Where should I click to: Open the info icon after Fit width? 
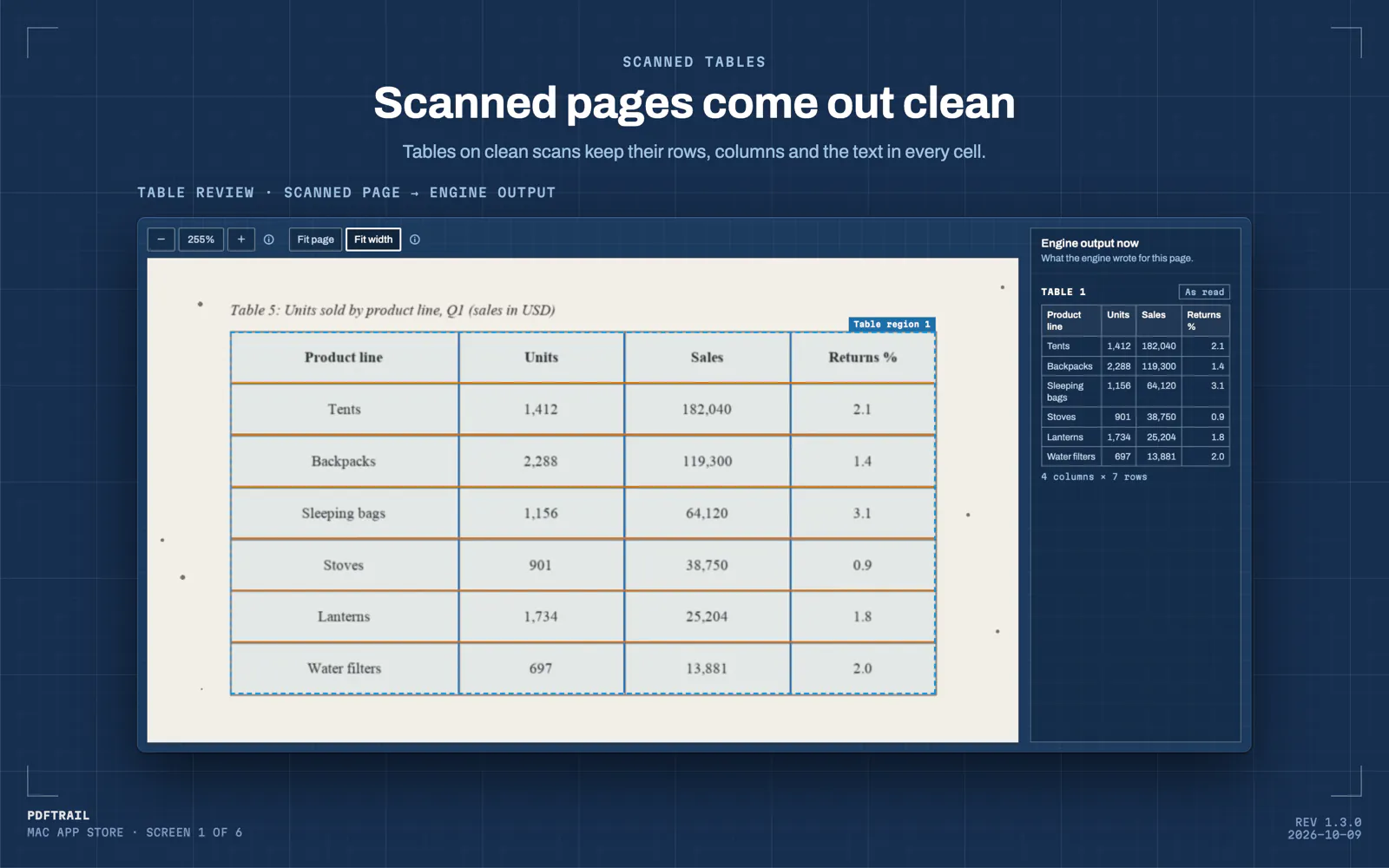415,240
